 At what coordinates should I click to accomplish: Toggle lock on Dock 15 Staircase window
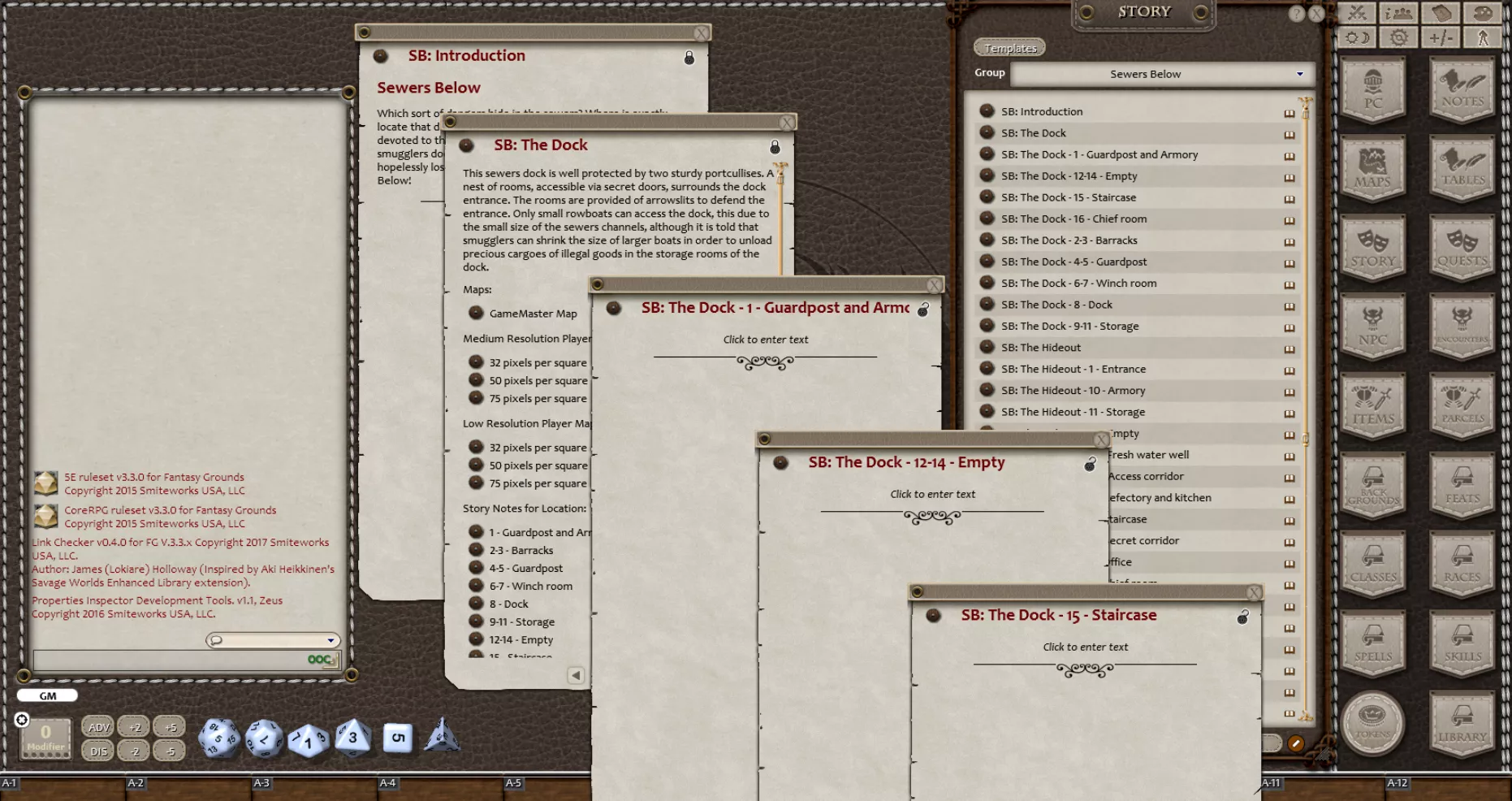1242,617
